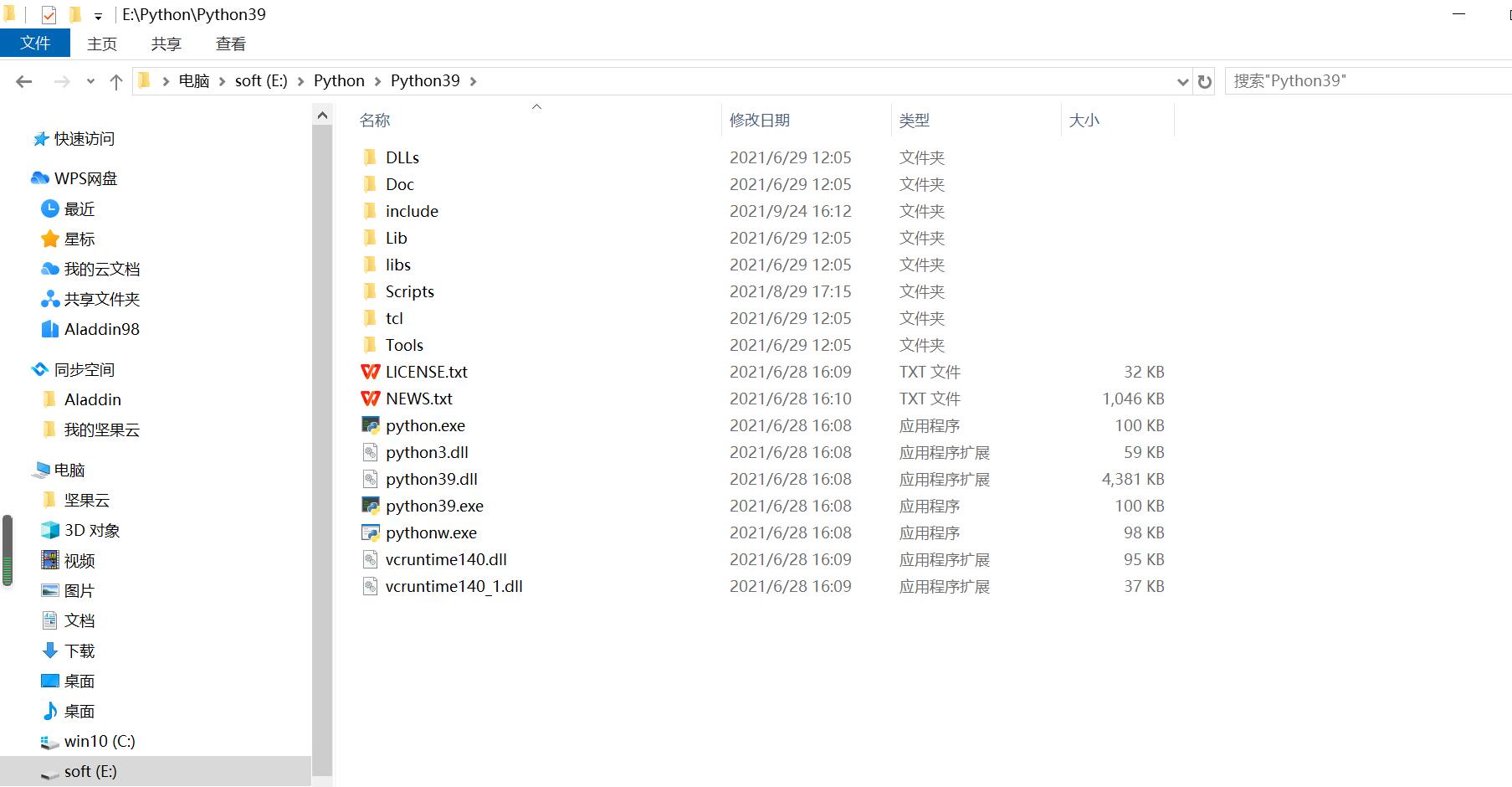Select the Lib folder icon
Screen dimensions: 1512x787
coord(370,238)
